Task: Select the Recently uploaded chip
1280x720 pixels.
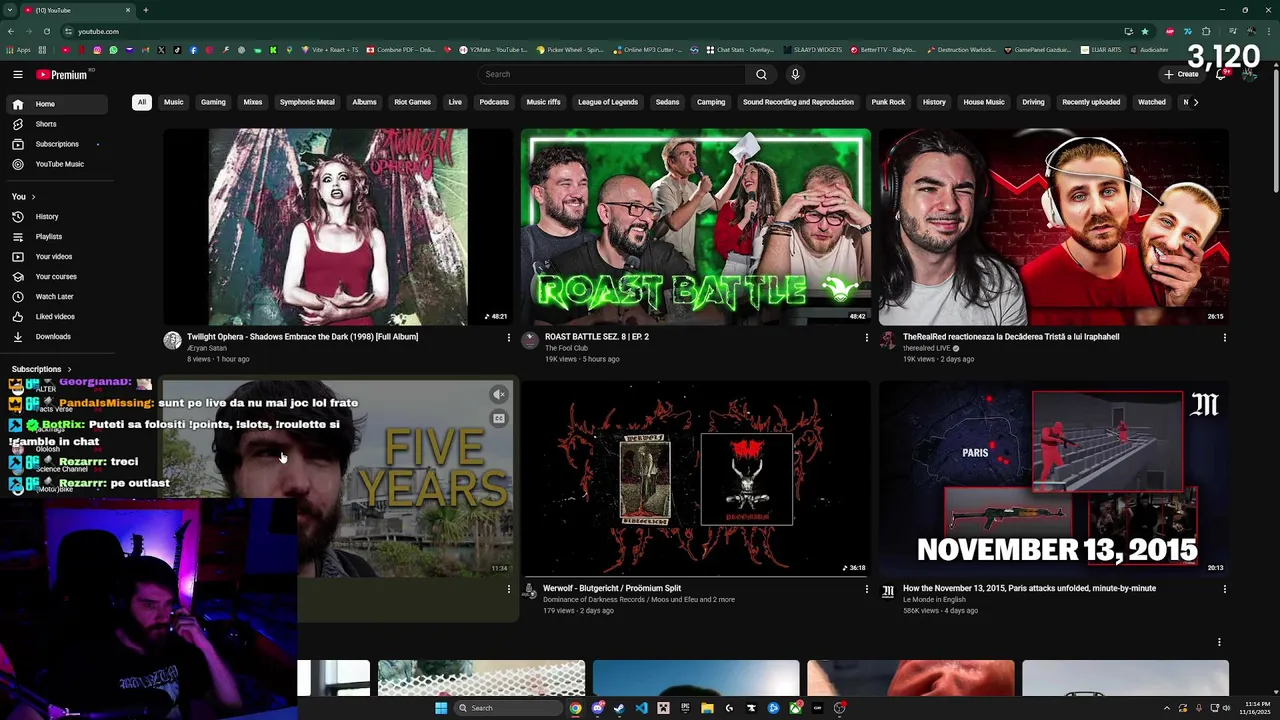Action: click(x=1091, y=102)
